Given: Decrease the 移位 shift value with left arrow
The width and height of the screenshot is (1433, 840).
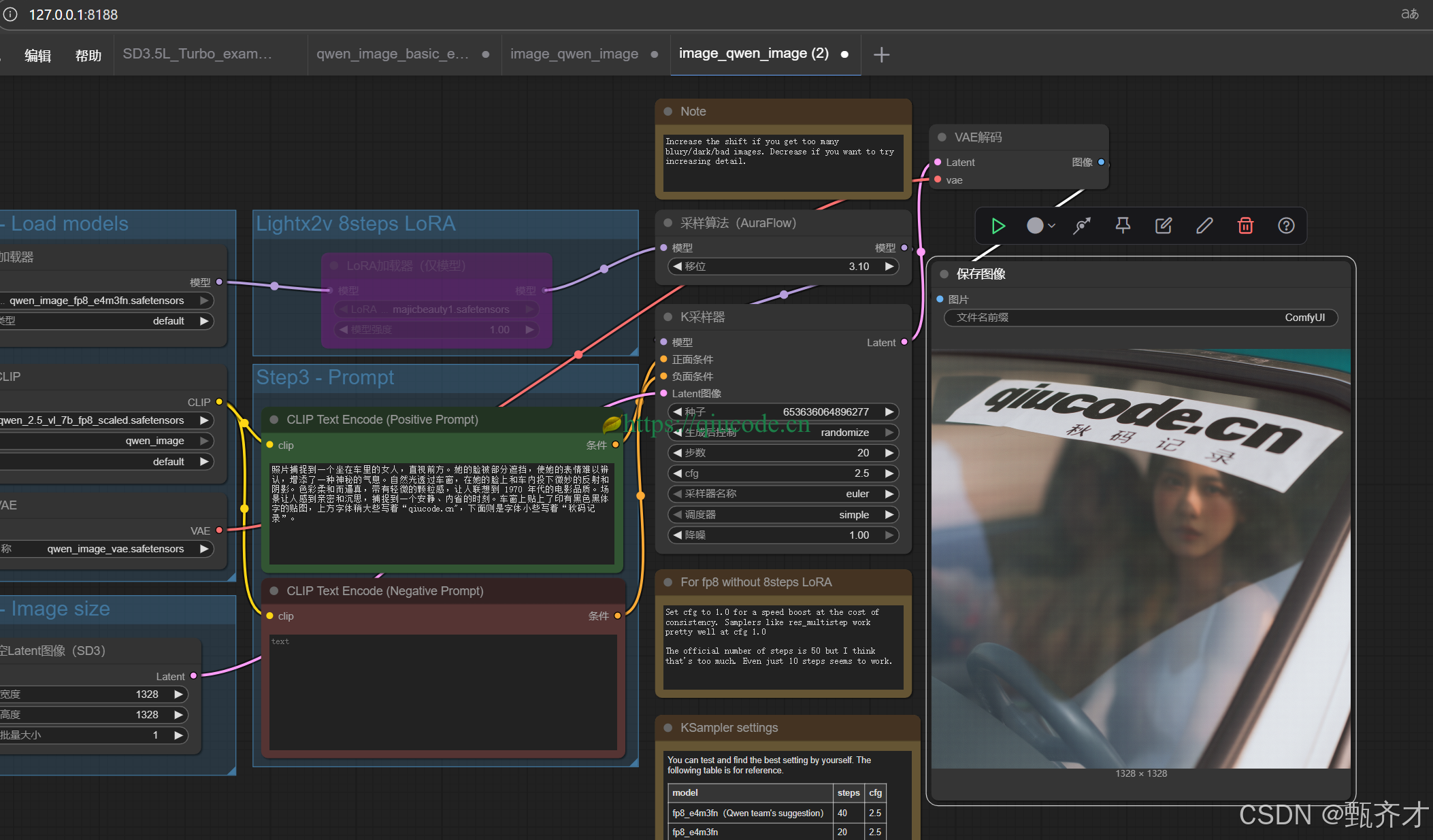Looking at the screenshot, I should pyautogui.click(x=677, y=267).
